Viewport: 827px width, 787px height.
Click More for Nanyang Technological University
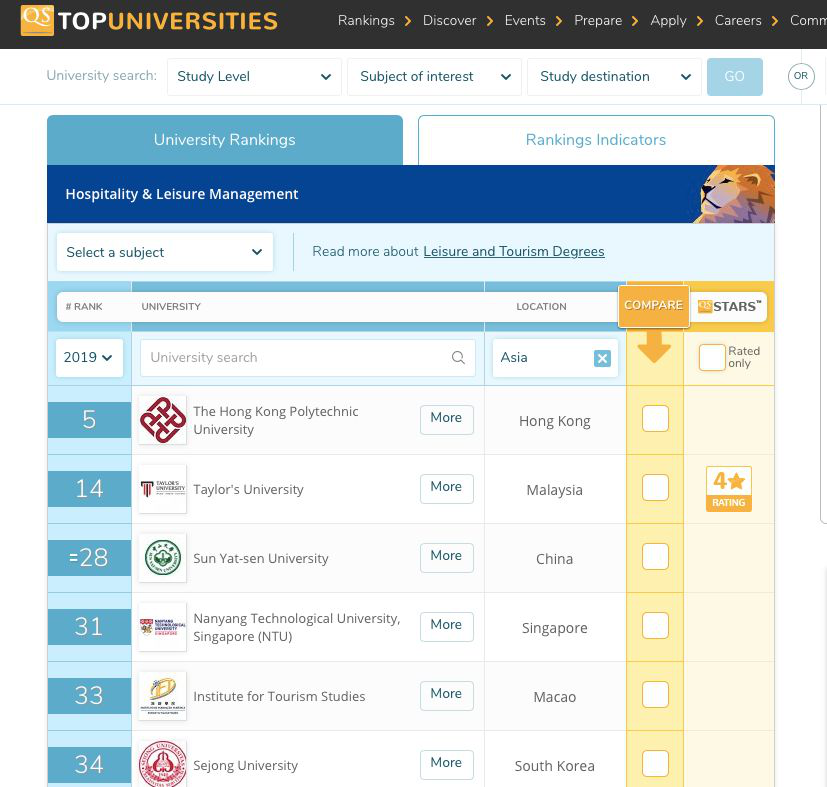coord(447,627)
